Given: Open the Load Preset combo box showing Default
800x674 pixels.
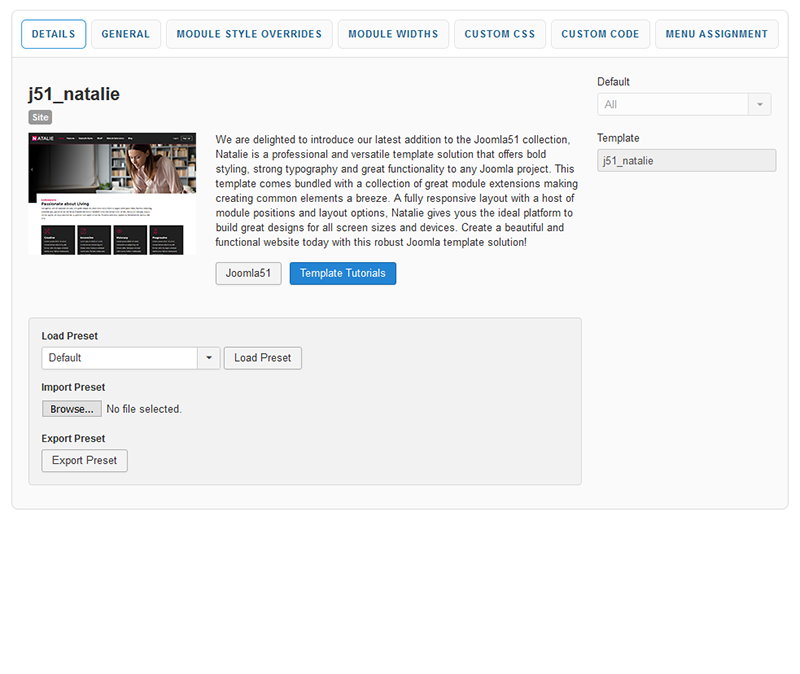Looking at the screenshot, I should tap(119, 358).
